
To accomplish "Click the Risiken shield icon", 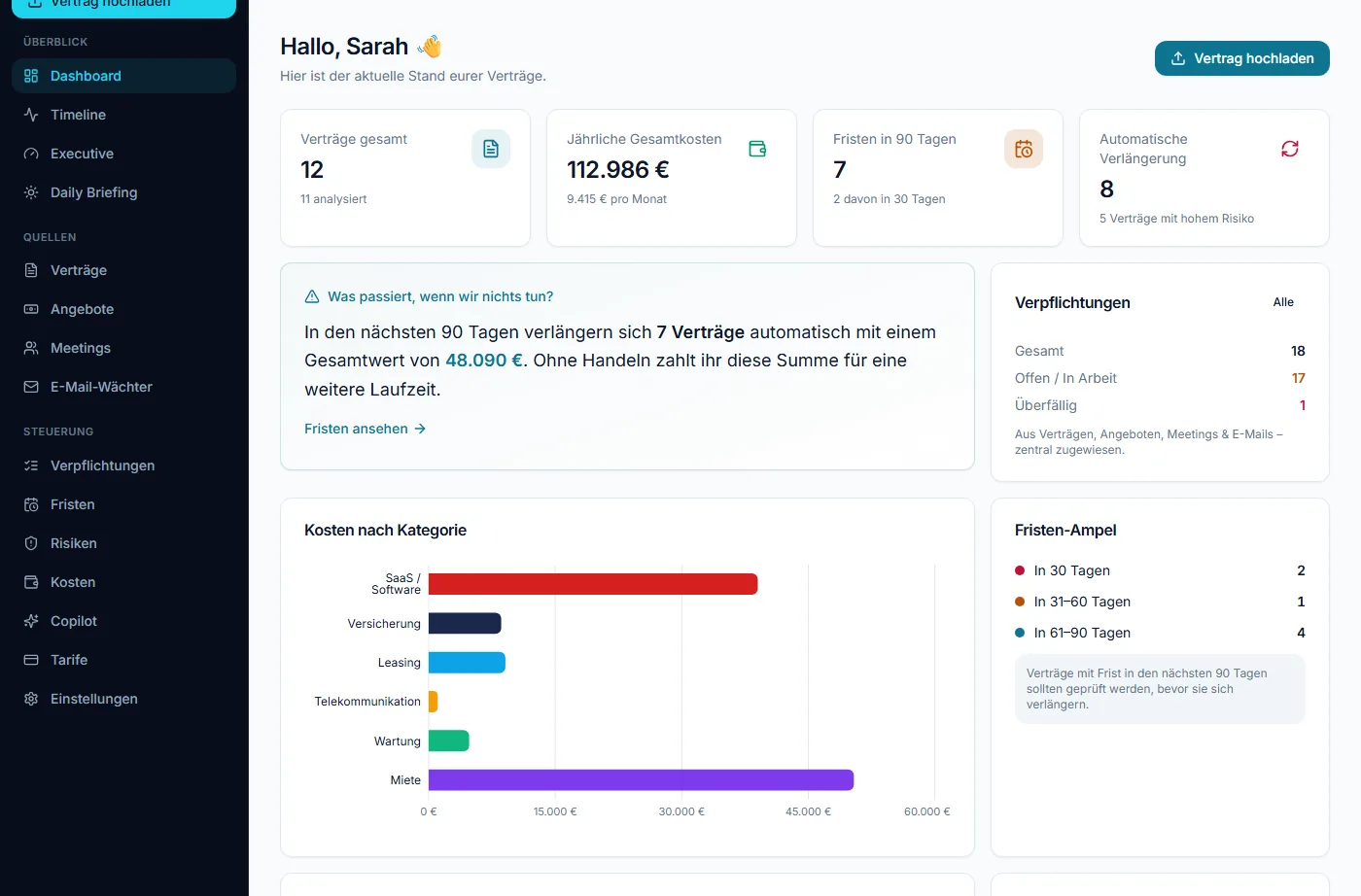I will (x=31, y=543).
